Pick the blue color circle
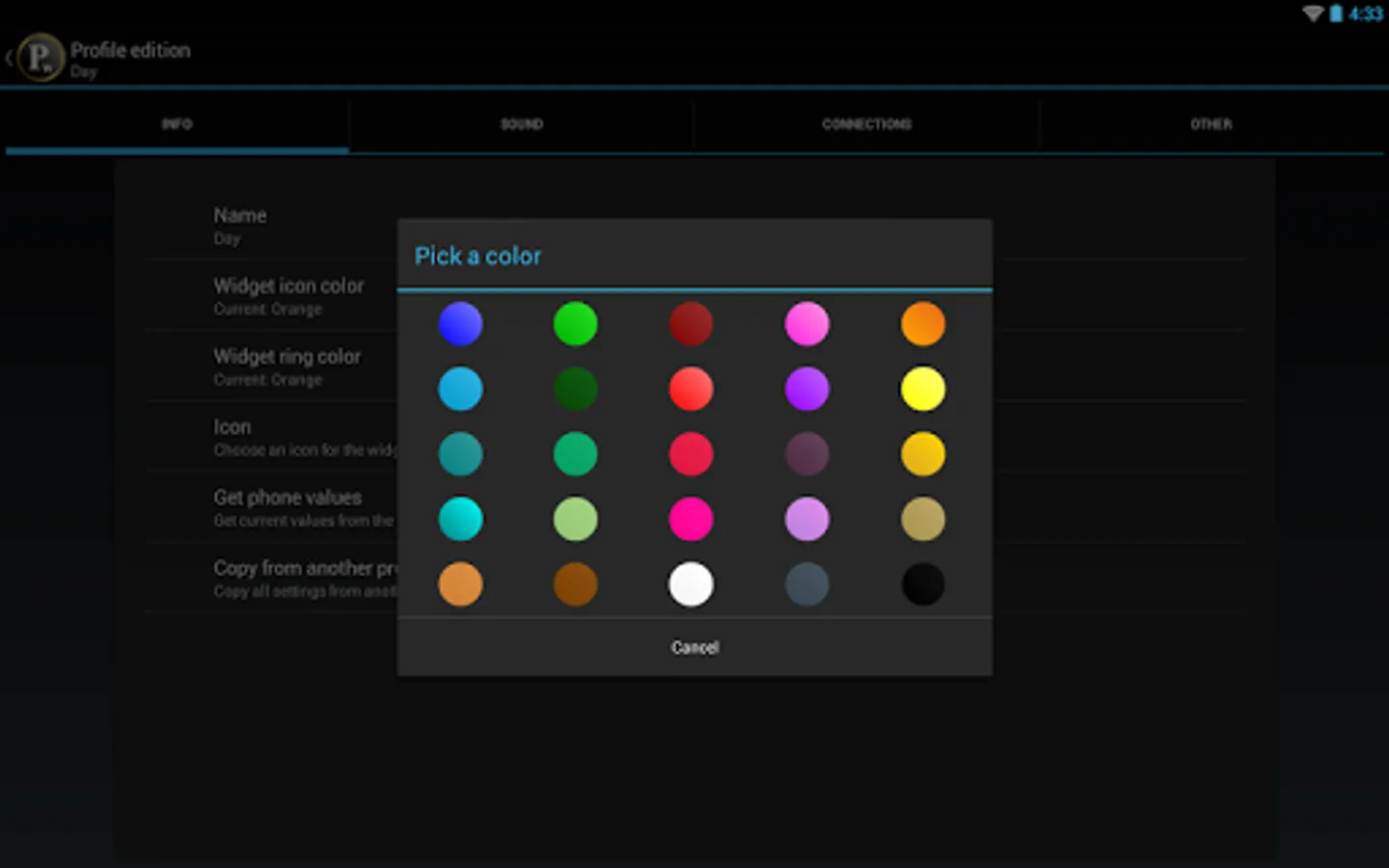The image size is (1389, 868). [x=460, y=324]
